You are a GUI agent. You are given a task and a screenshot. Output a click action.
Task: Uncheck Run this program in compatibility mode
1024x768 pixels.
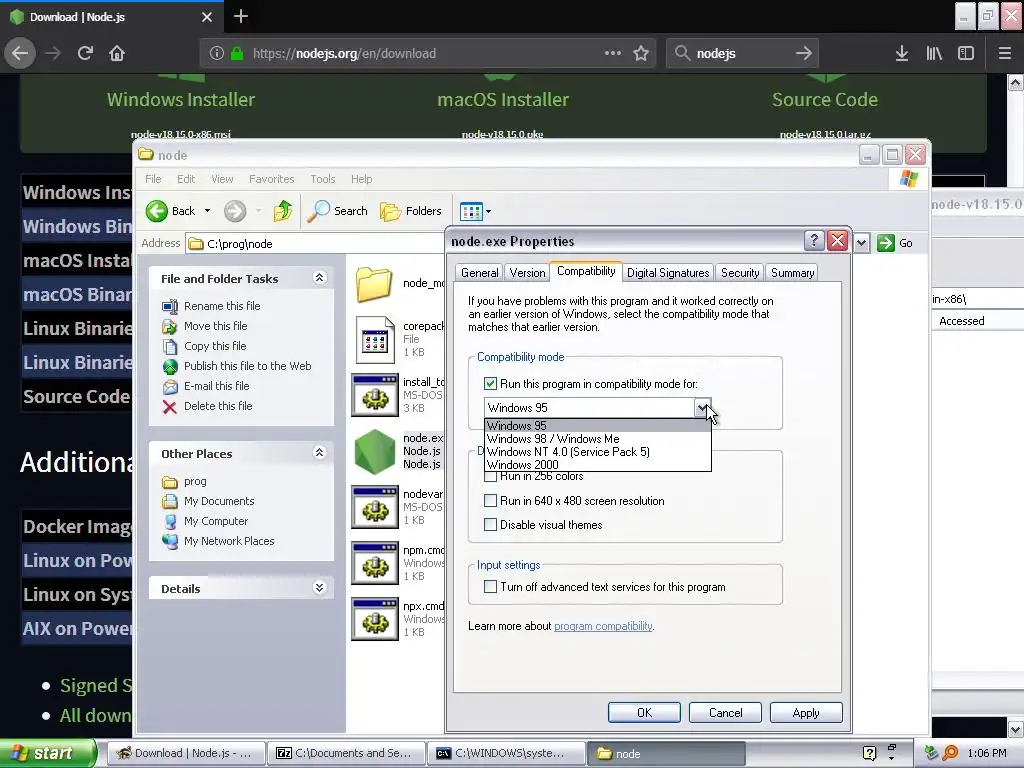pos(490,383)
